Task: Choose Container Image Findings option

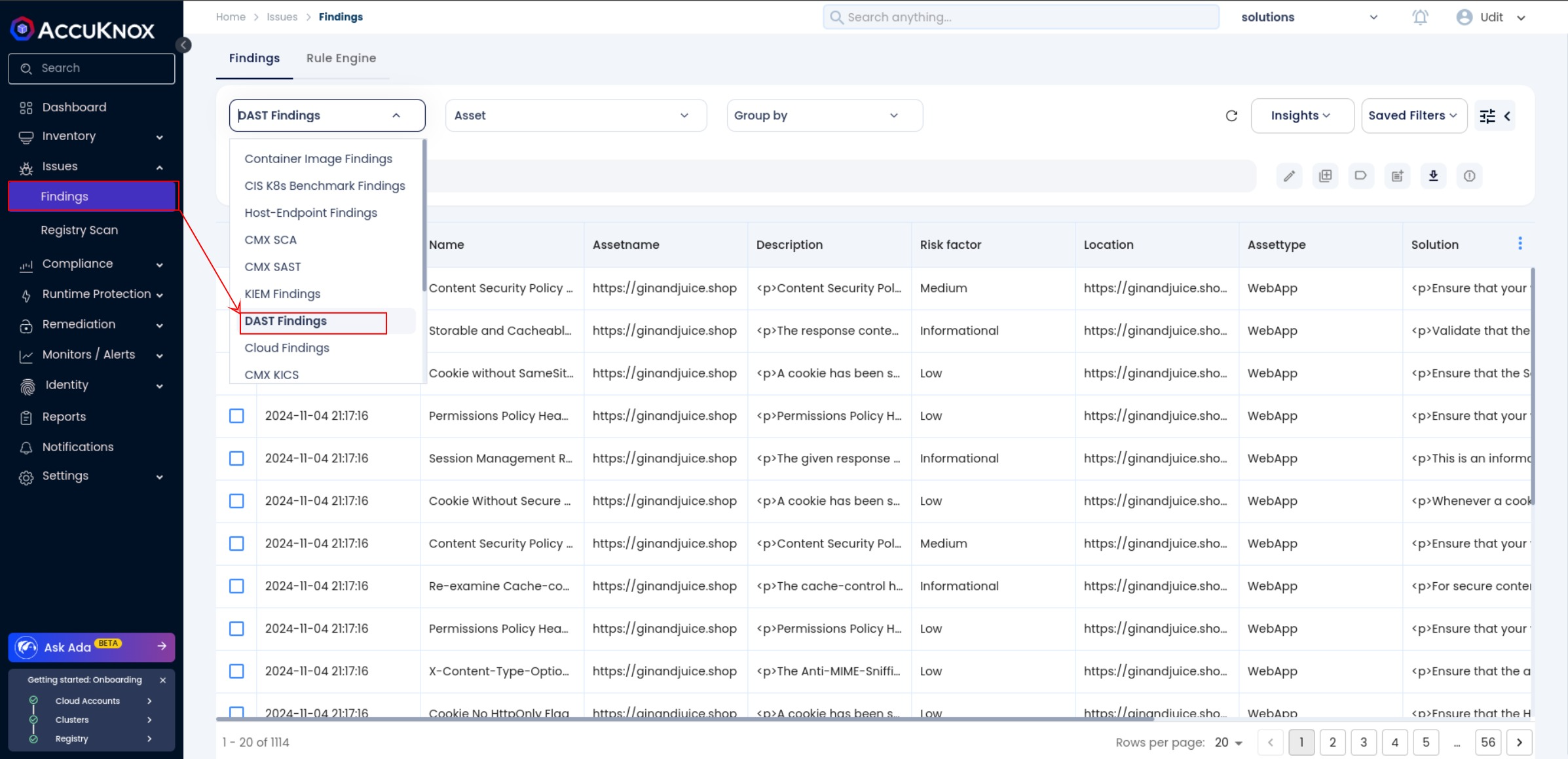Action: [x=318, y=158]
